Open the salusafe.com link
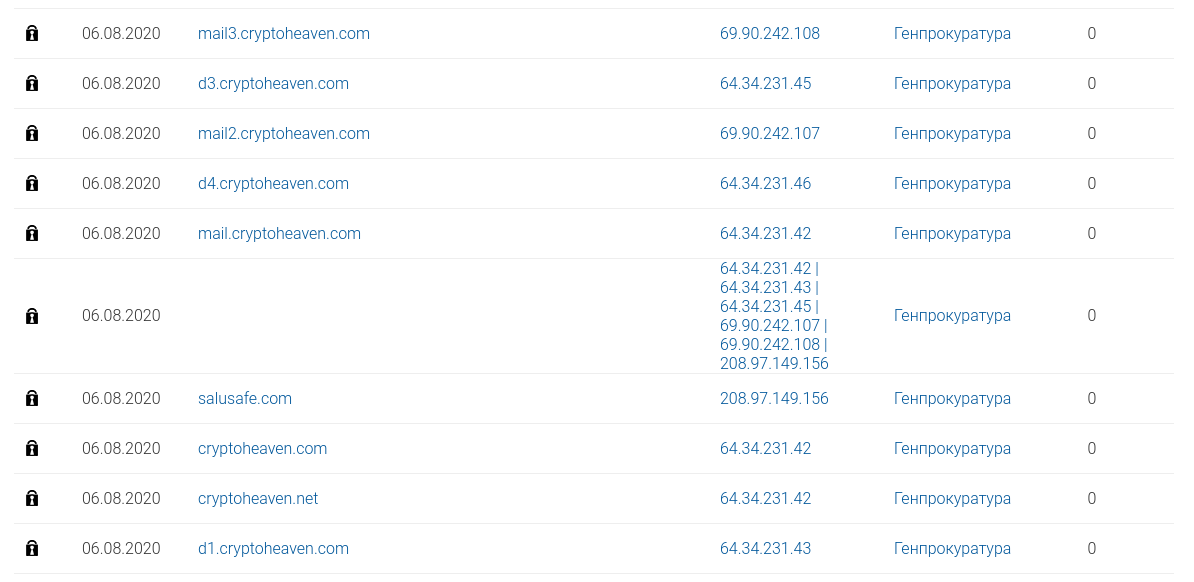The height and width of the screenshot is (582, 1194). tap(244, 398)
